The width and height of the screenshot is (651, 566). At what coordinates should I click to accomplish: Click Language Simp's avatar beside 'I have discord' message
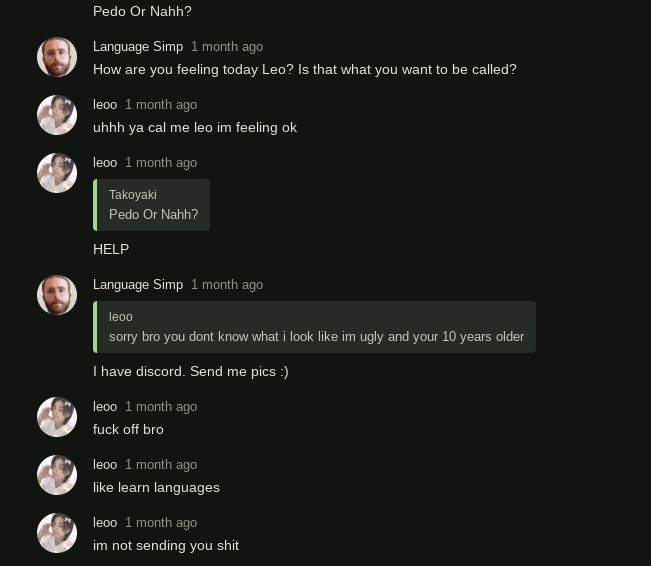(57, 295)
